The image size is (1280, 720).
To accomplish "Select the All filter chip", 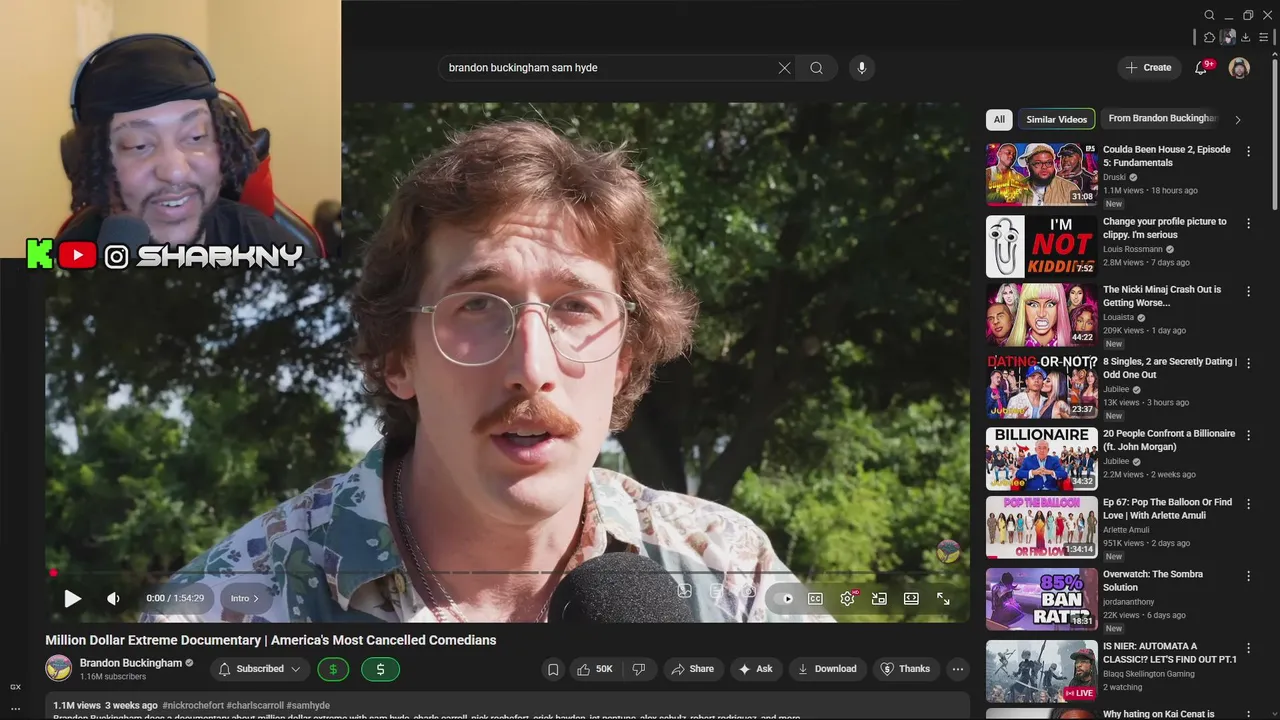I will [998, 119].
